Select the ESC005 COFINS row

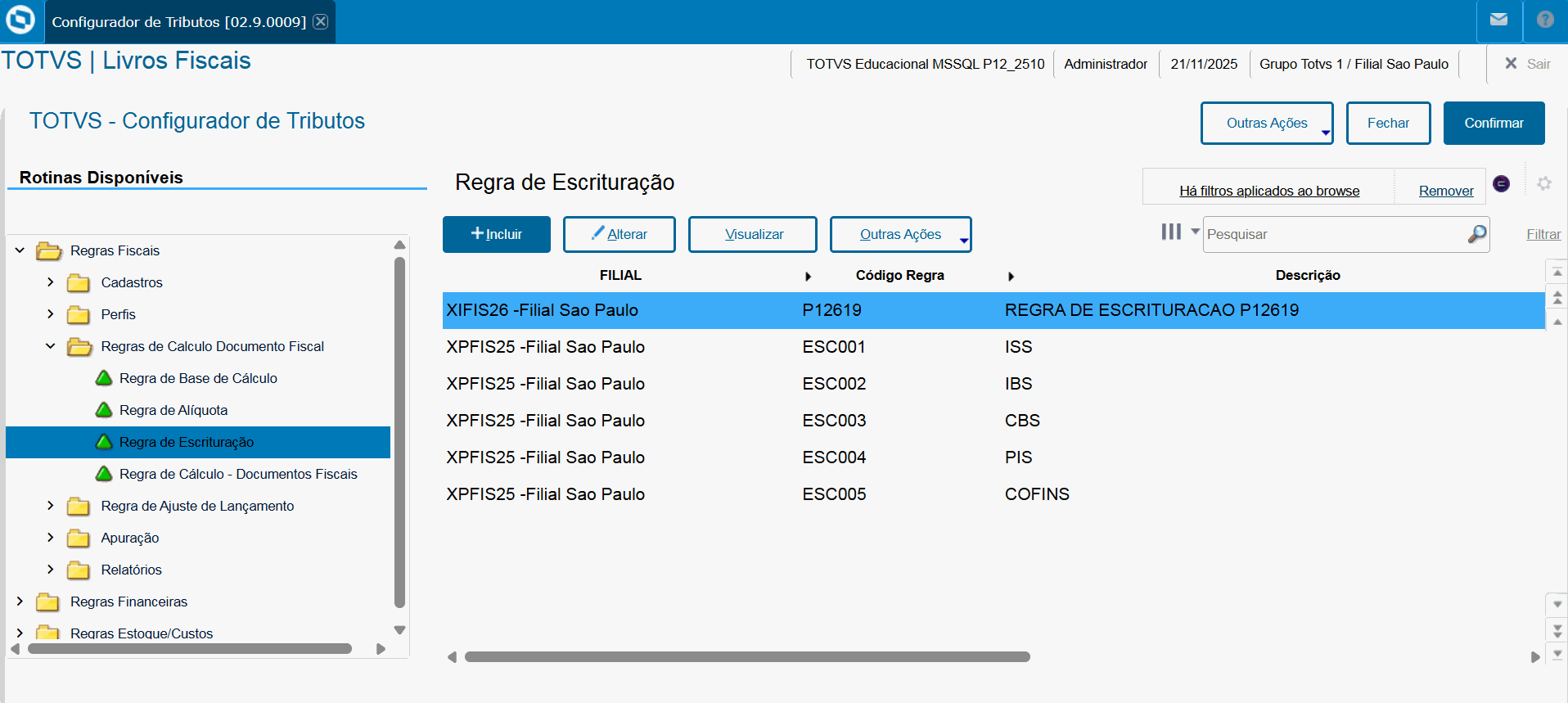(x=994, y=494)
